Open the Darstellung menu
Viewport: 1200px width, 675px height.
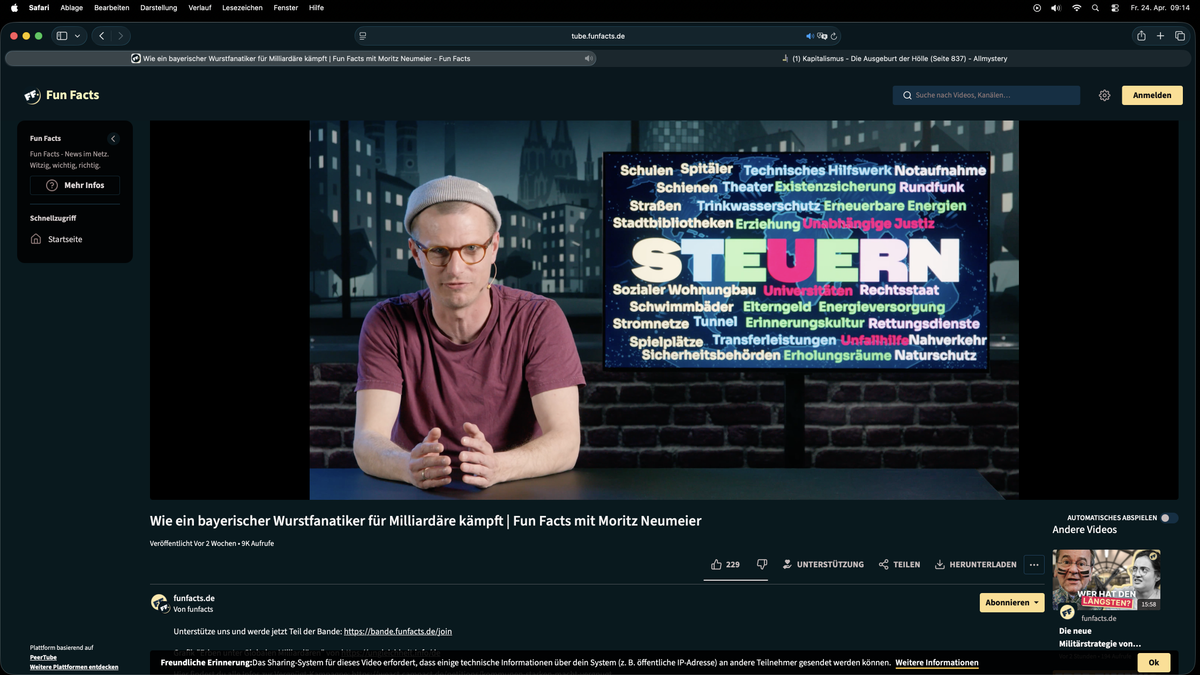click(x=159, y=7)
